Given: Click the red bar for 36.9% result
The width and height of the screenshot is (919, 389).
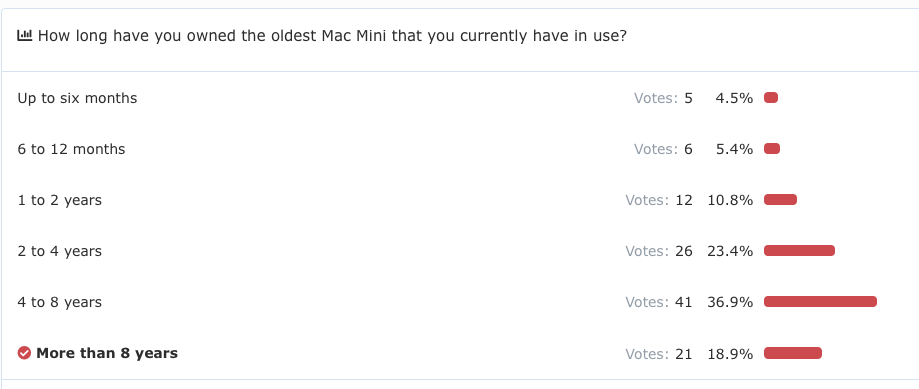Looking at the screenshot, I should 821,302.
